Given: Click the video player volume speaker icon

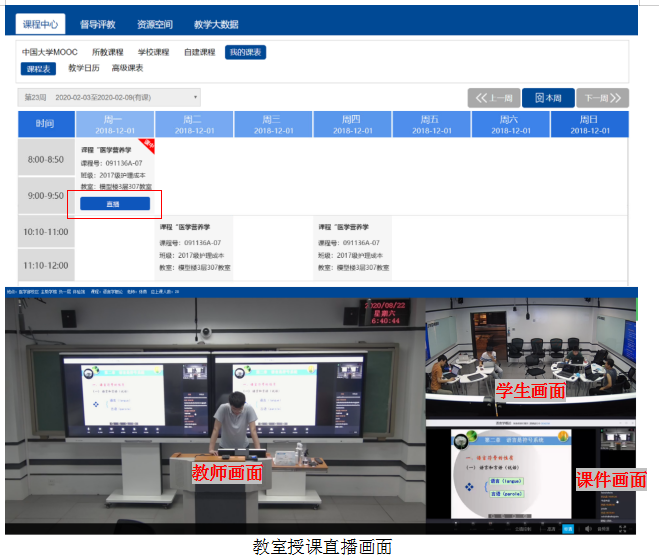Looking at the screenshot, I should click(x=588, y=528).
